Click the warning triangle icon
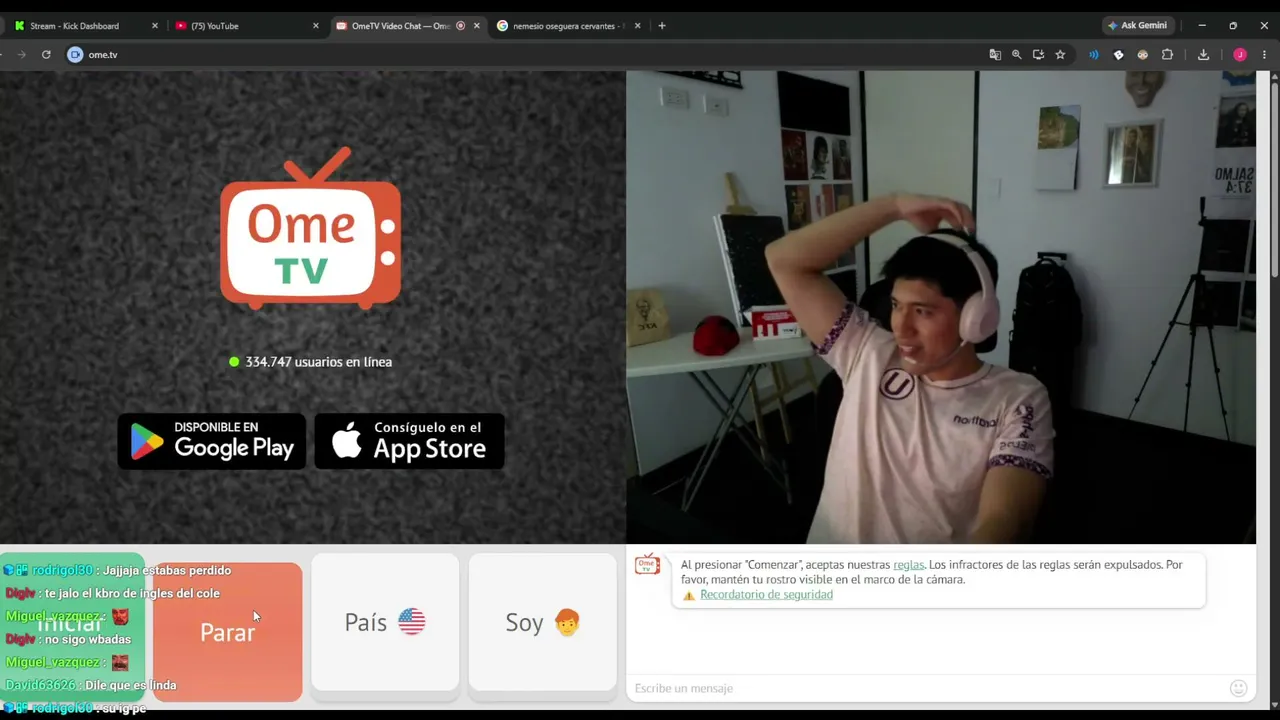The width and height of the screenshot is (1280, 720). 689,595
